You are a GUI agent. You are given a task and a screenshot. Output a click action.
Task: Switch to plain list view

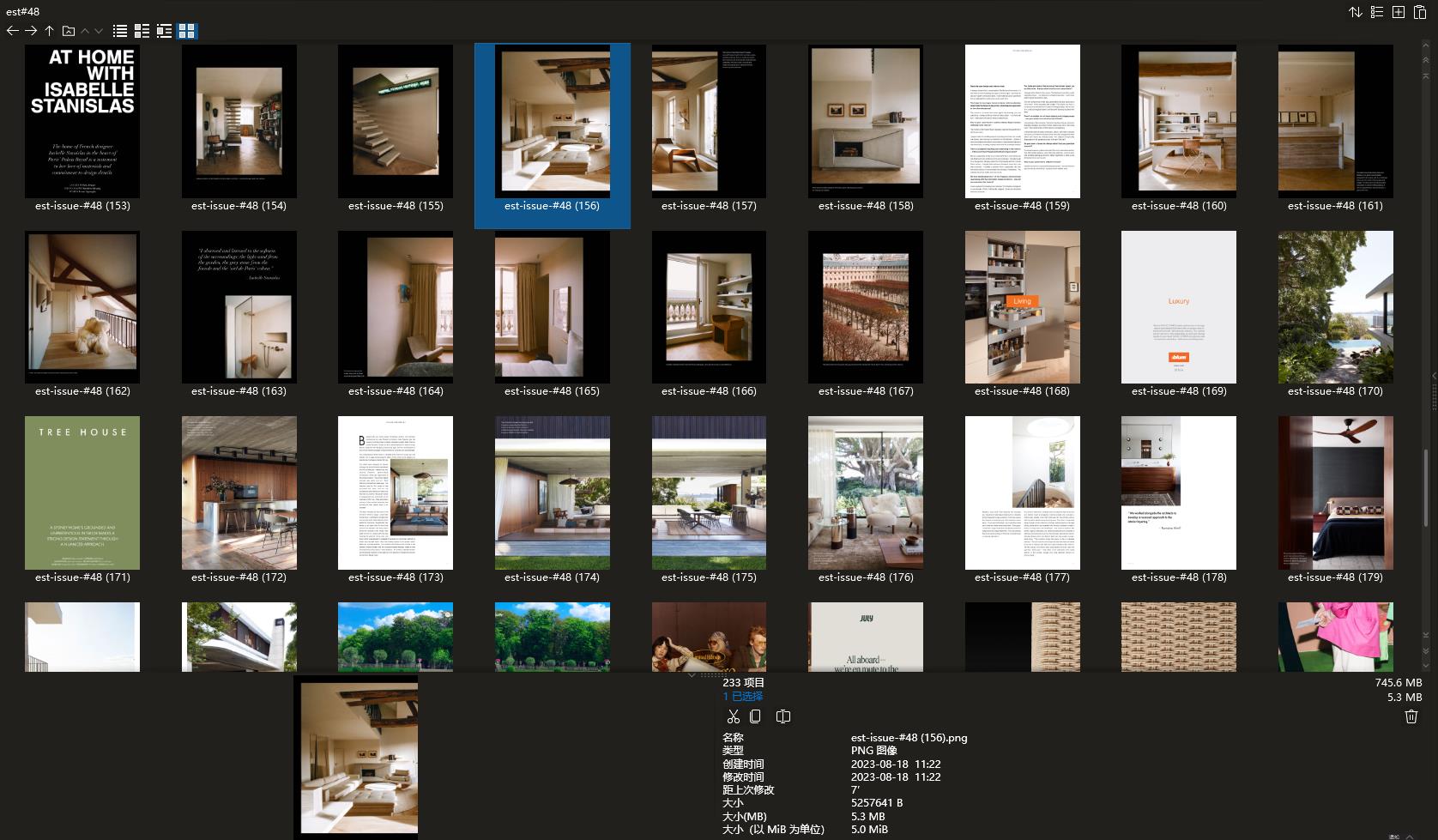120,31
